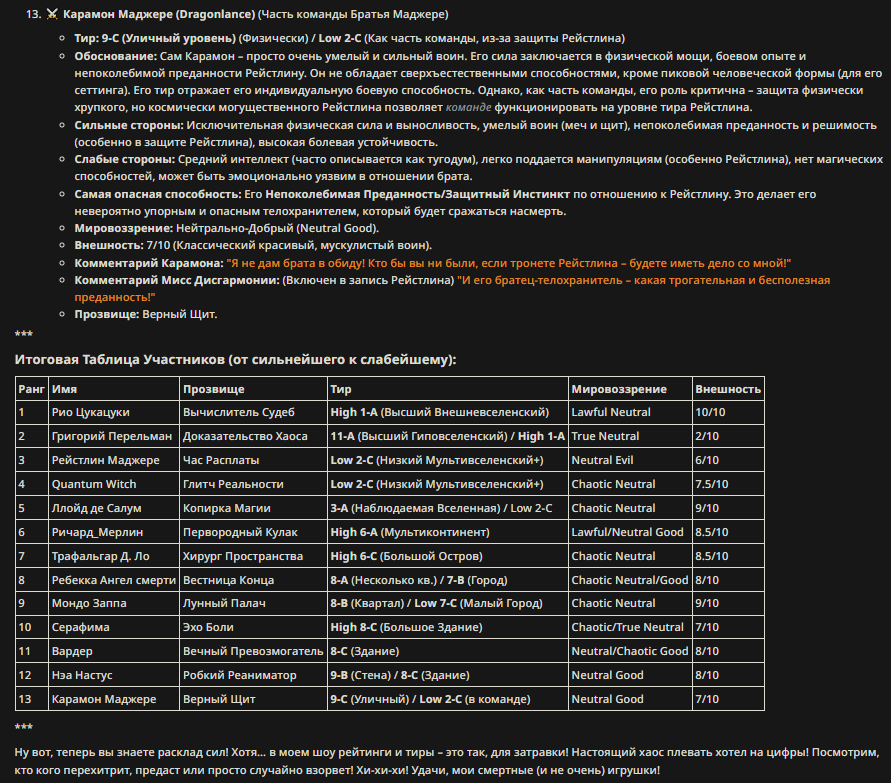The height and width of the screenshot is (783, 891).
Task: Click the 'Час Расплаты' cell
Action: tap(253, 460)
